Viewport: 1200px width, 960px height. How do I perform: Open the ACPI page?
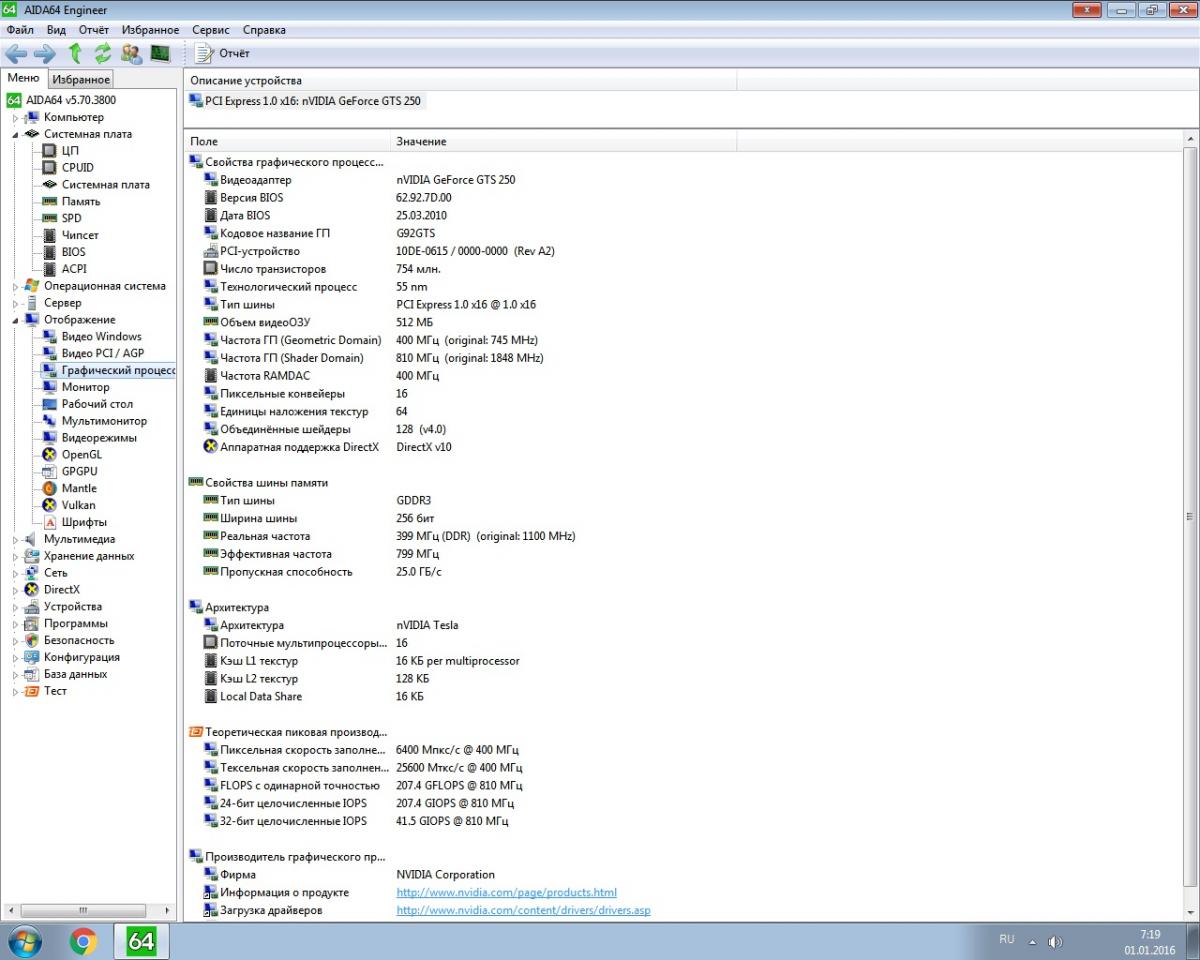tap(74, 268)
